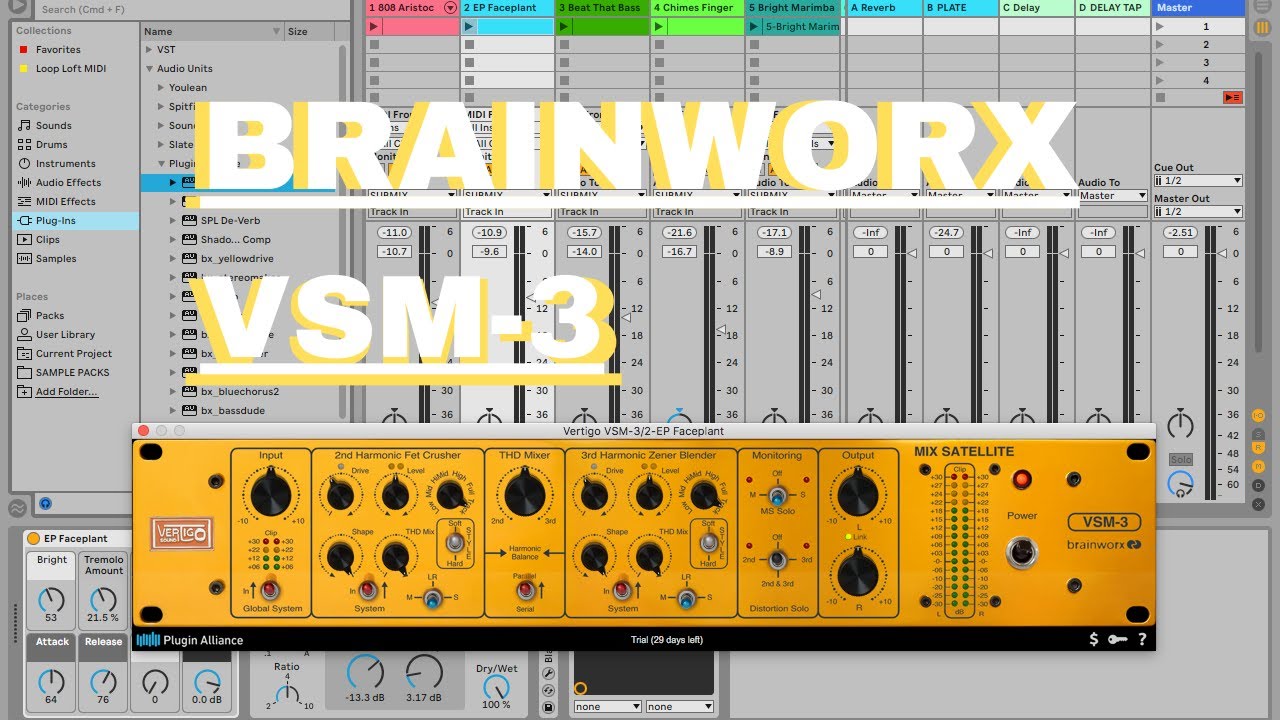This screenshot has width=1280, height=720.
Task: Launch clip in 808 Aristoc track
Action: (374, 27)
